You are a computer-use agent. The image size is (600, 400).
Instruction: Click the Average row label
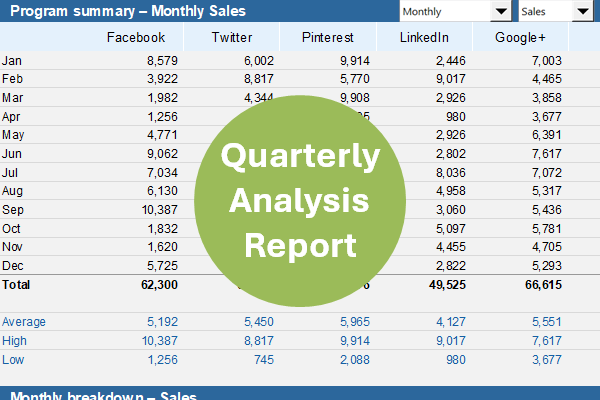(24, 322)
